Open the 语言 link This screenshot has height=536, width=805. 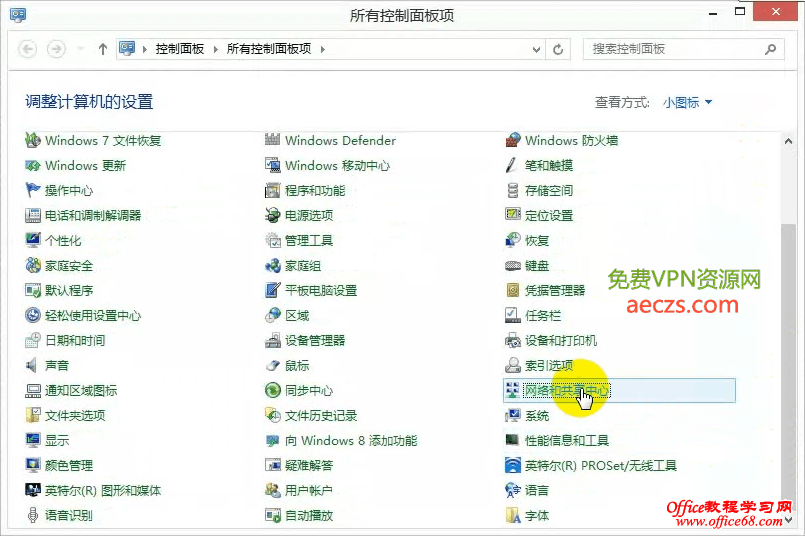coord(536,490)
